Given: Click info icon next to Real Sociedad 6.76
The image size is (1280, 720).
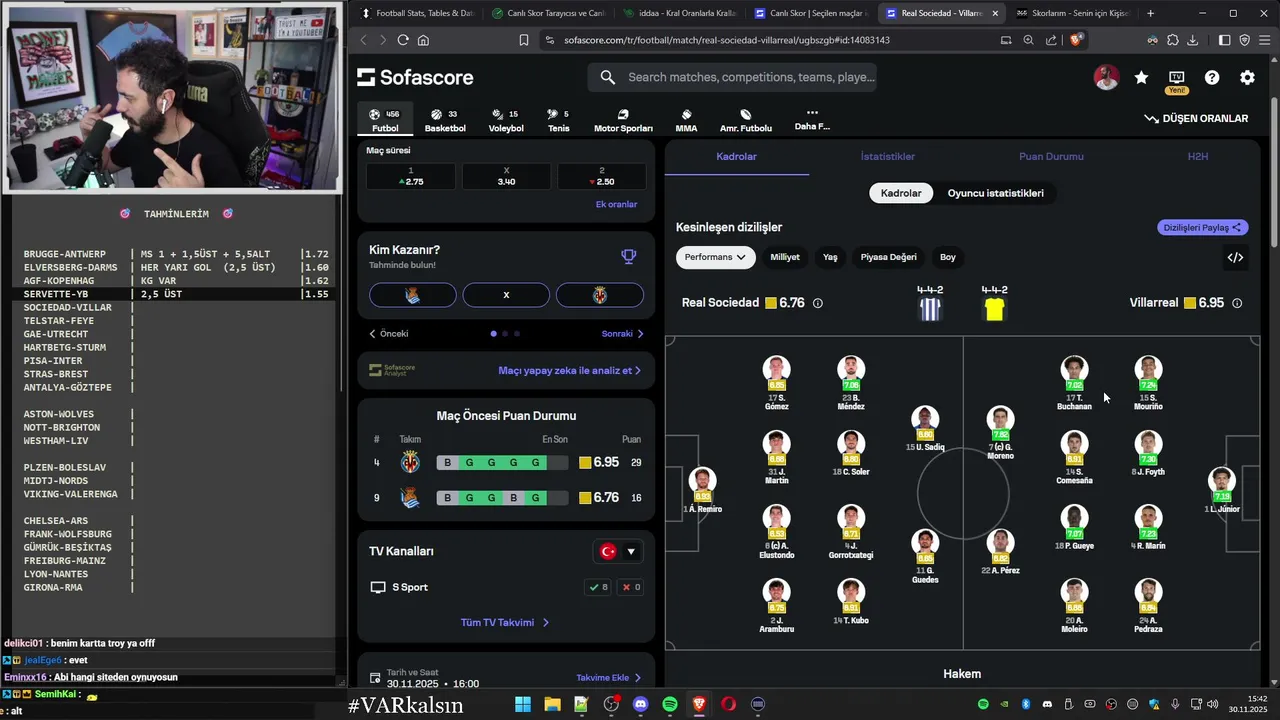Looking at the screenshot, I should tap(818, 303).
